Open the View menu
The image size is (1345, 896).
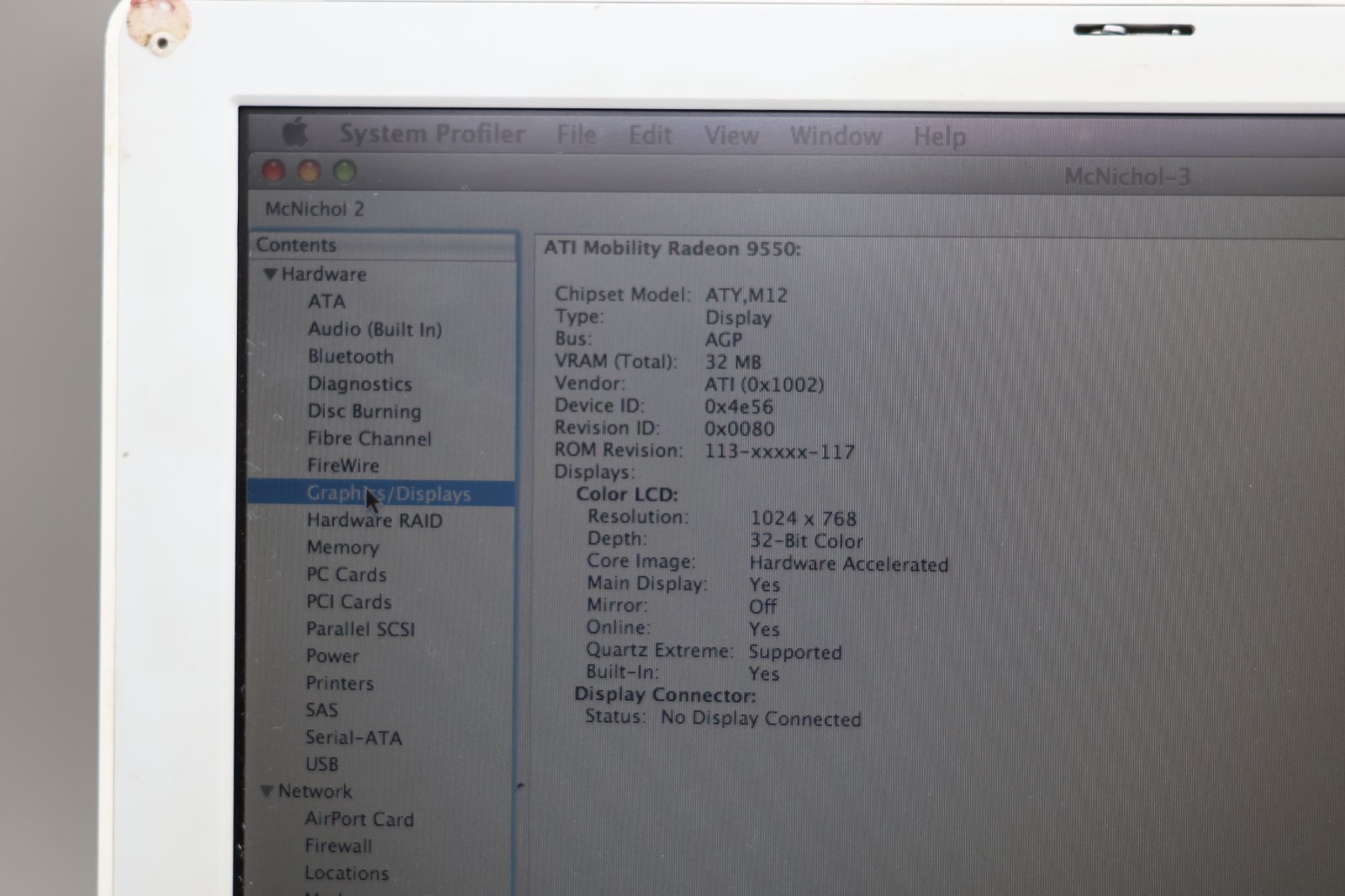pos(731,135)
